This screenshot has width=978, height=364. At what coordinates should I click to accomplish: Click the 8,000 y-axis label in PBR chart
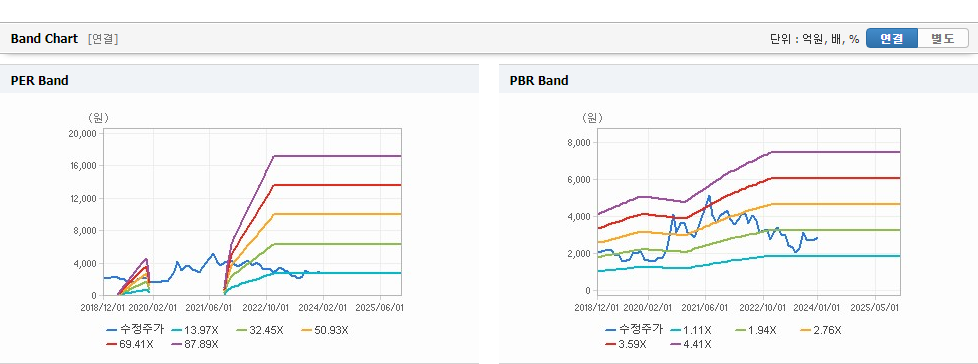click(x=579, y=143)
